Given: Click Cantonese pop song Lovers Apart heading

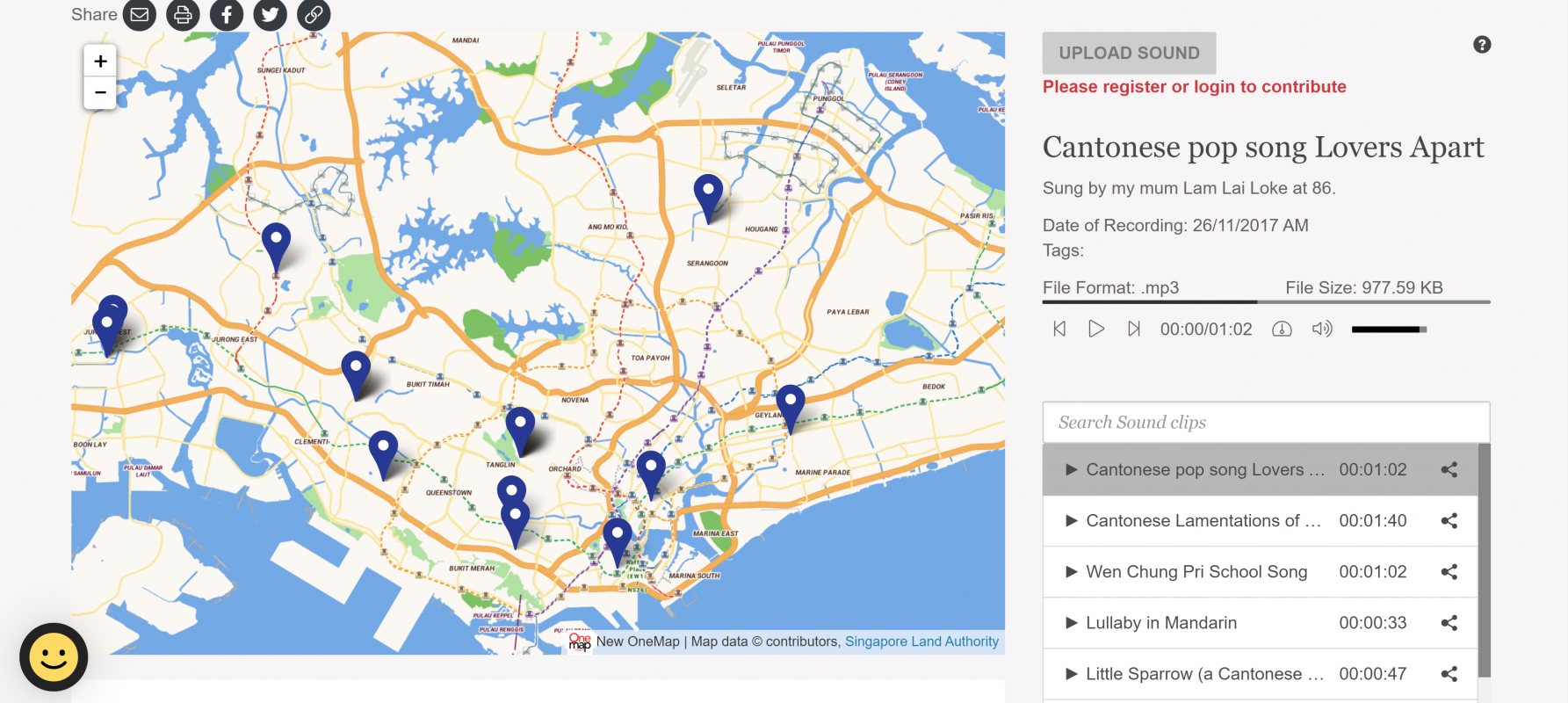Looking at the screenshot, I should [x=1263, y=147].
